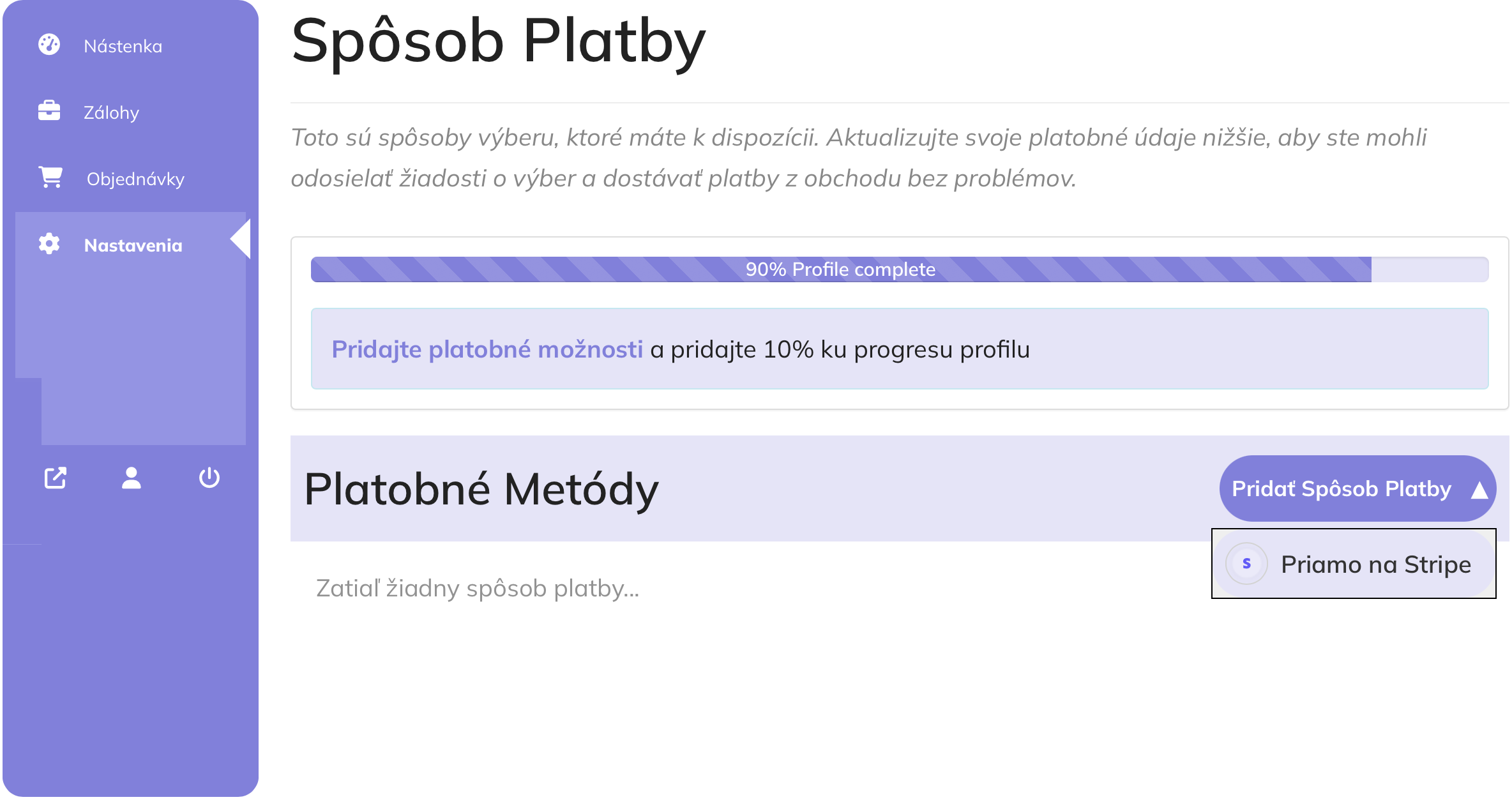Click the Zatiaľ žiadny spôsob platby text
The image size is (1512, 802).
tap(478, 589)
